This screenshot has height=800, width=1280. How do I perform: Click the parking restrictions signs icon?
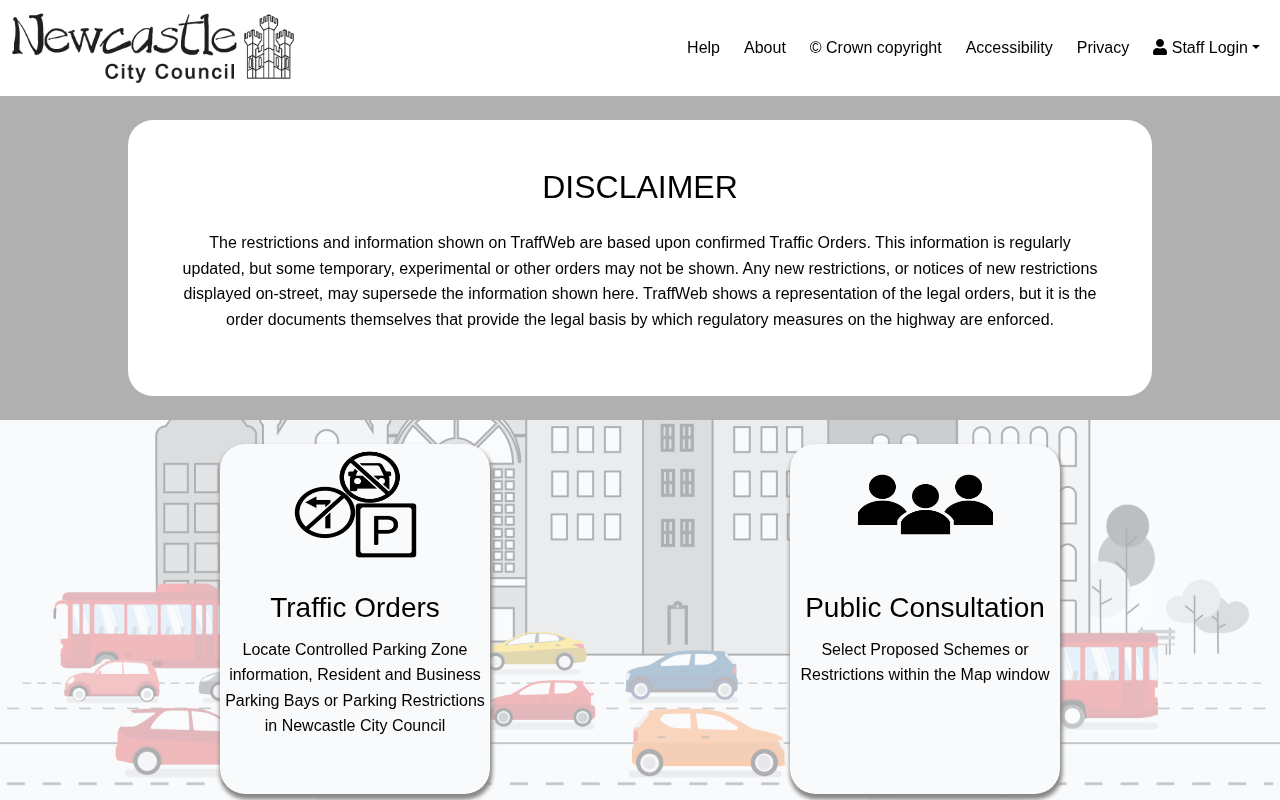coord(355,505)
